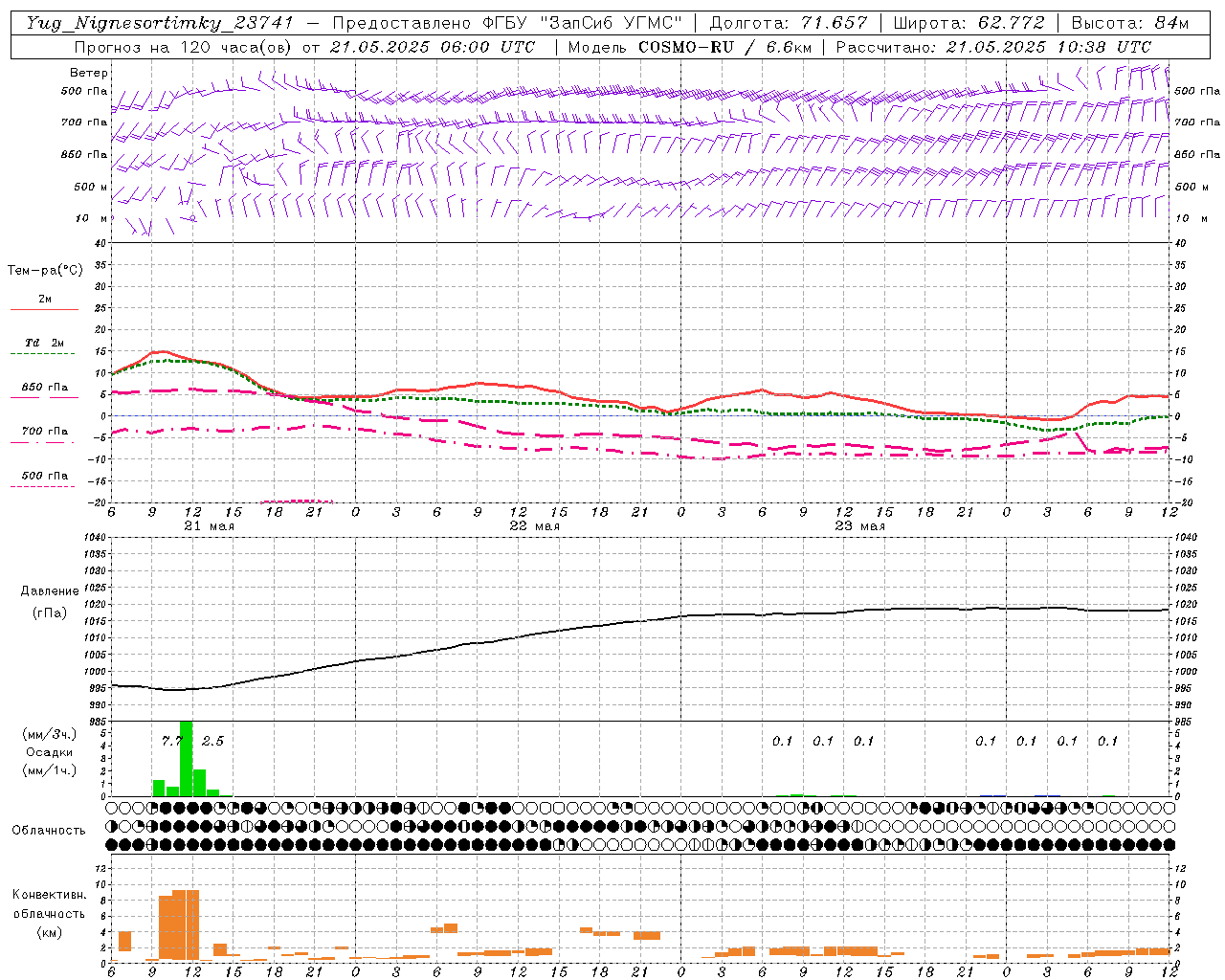Screen dimensions: 1225x980
Task: Click the 23 мая date label
Action: pyautogui.click(x=859, y=526)
